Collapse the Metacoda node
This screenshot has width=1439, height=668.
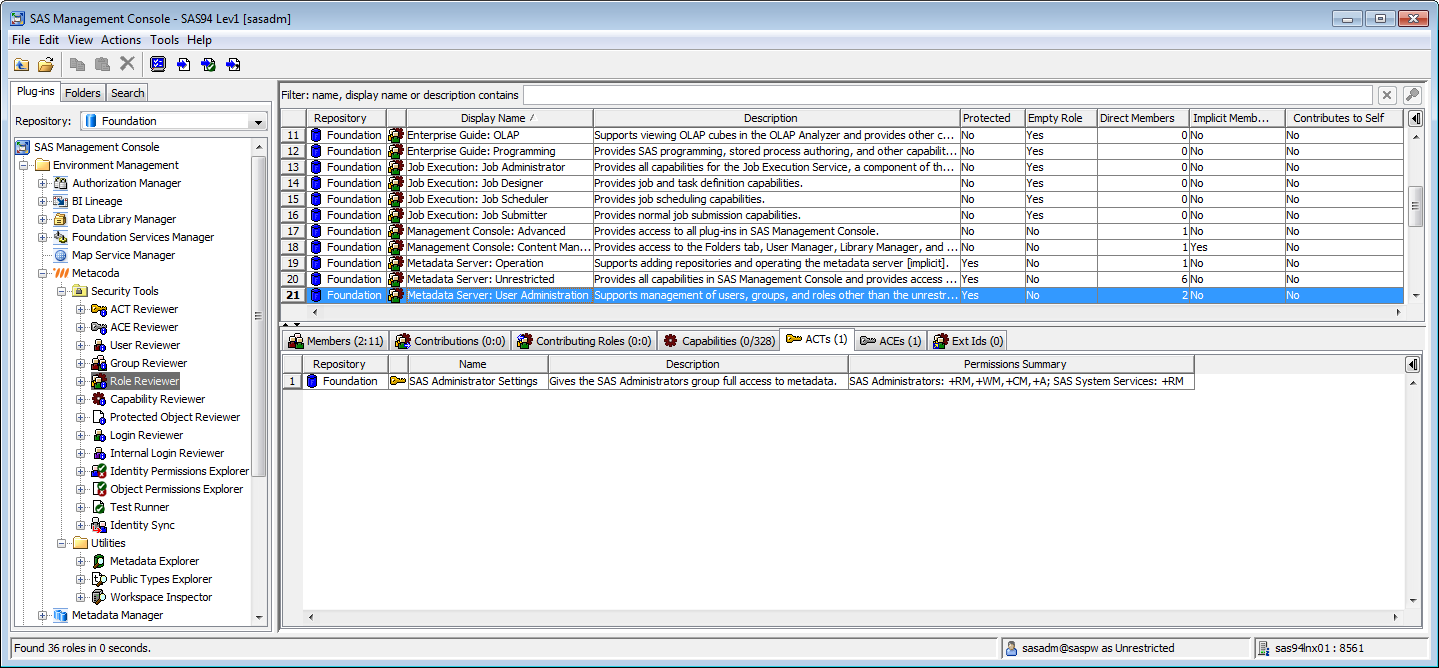tap(42, 273)
